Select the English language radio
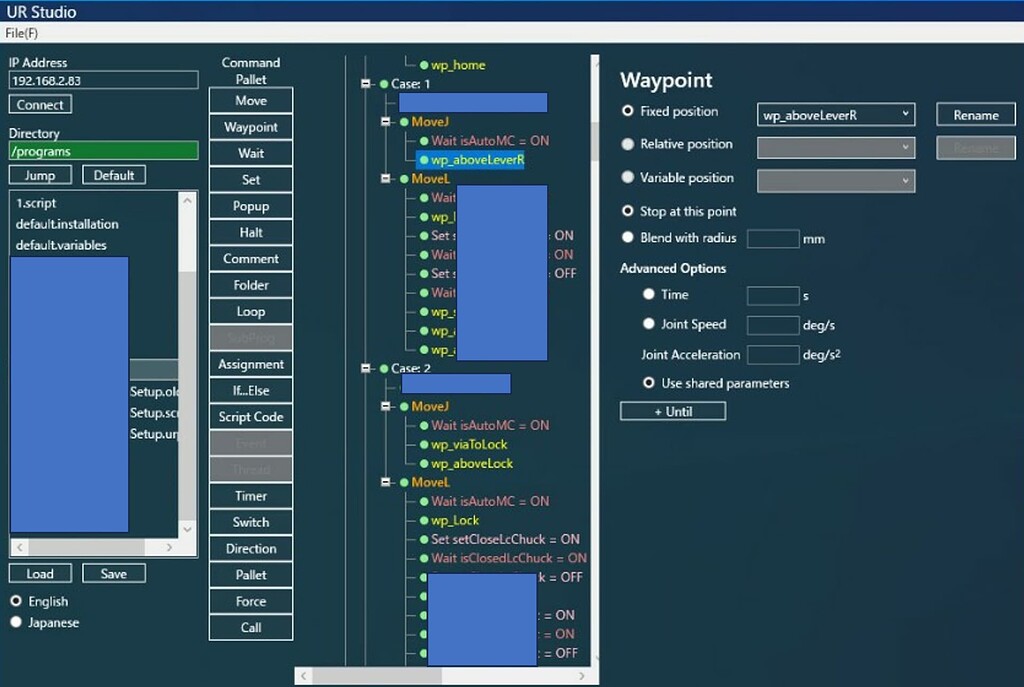The height and width of the screenshot is (687, 1024). click(x=16, y=601)
